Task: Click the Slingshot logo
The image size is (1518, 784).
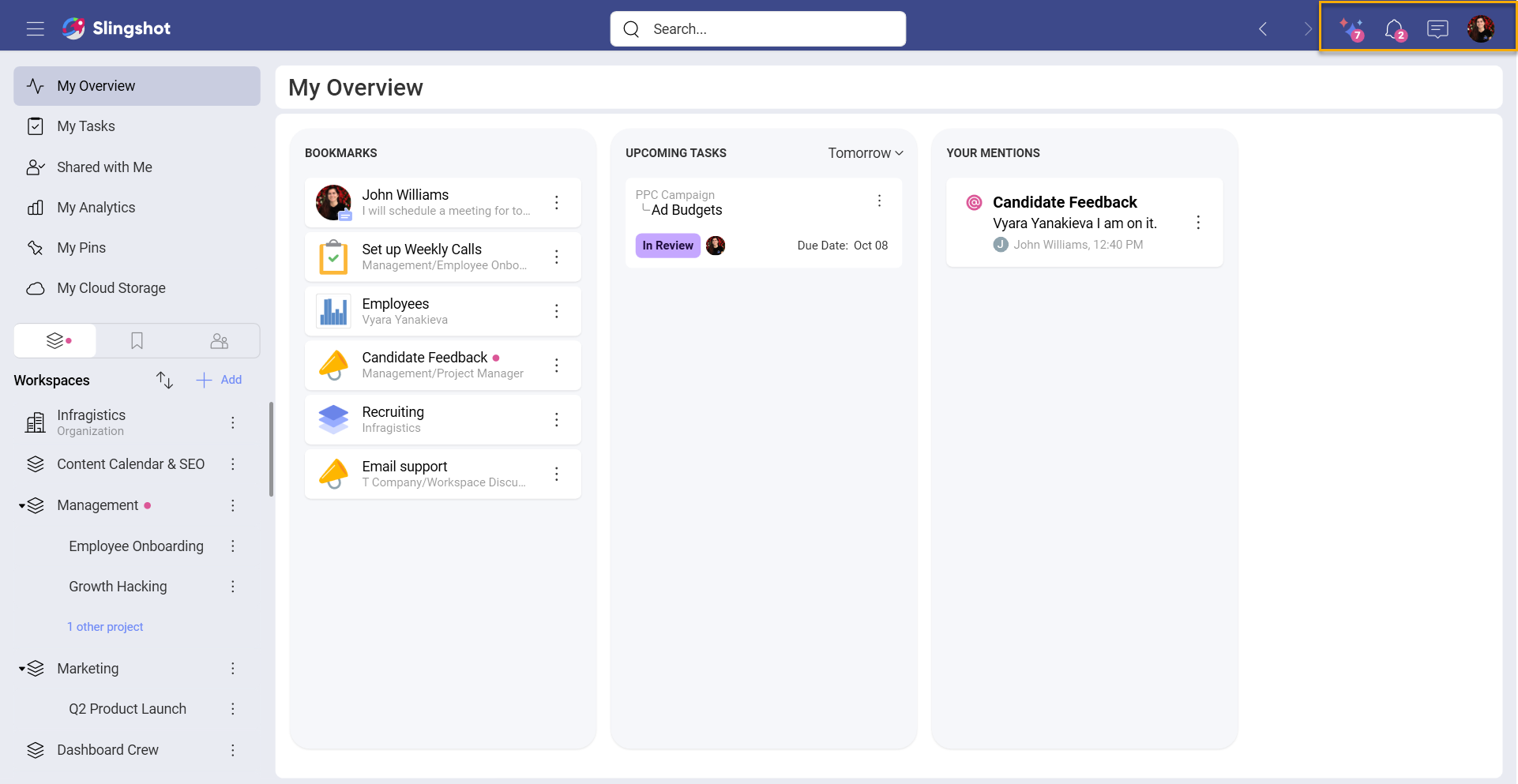Action: (x=116, y=28)
